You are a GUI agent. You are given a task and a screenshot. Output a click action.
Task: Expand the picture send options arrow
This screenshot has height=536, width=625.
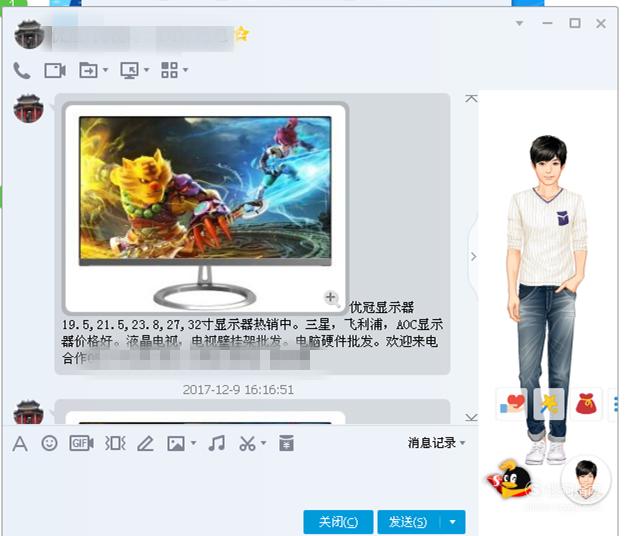[193, 443]
